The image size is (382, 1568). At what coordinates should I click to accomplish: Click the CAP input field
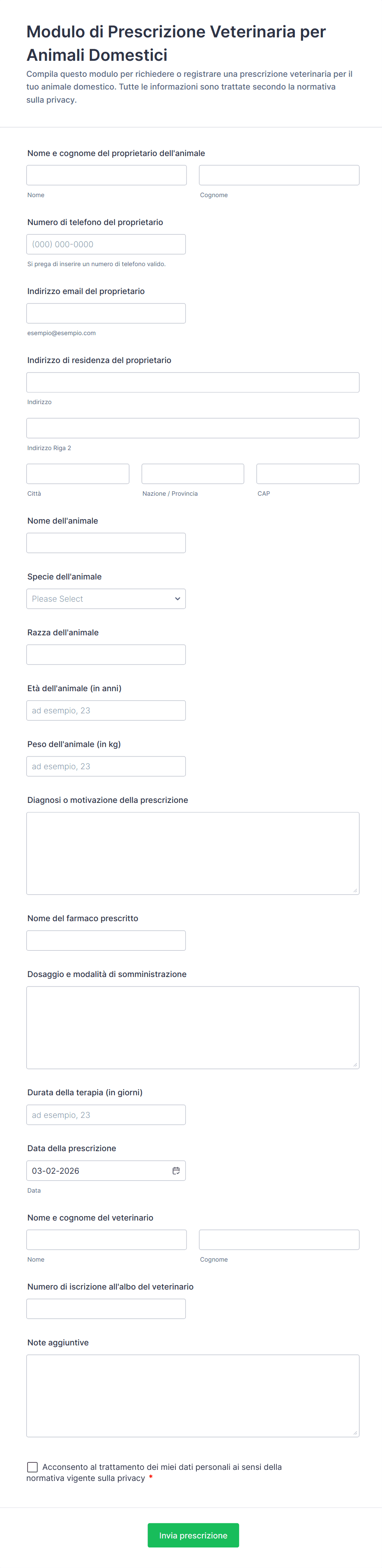pyautogui.click(x=308, y=474)
